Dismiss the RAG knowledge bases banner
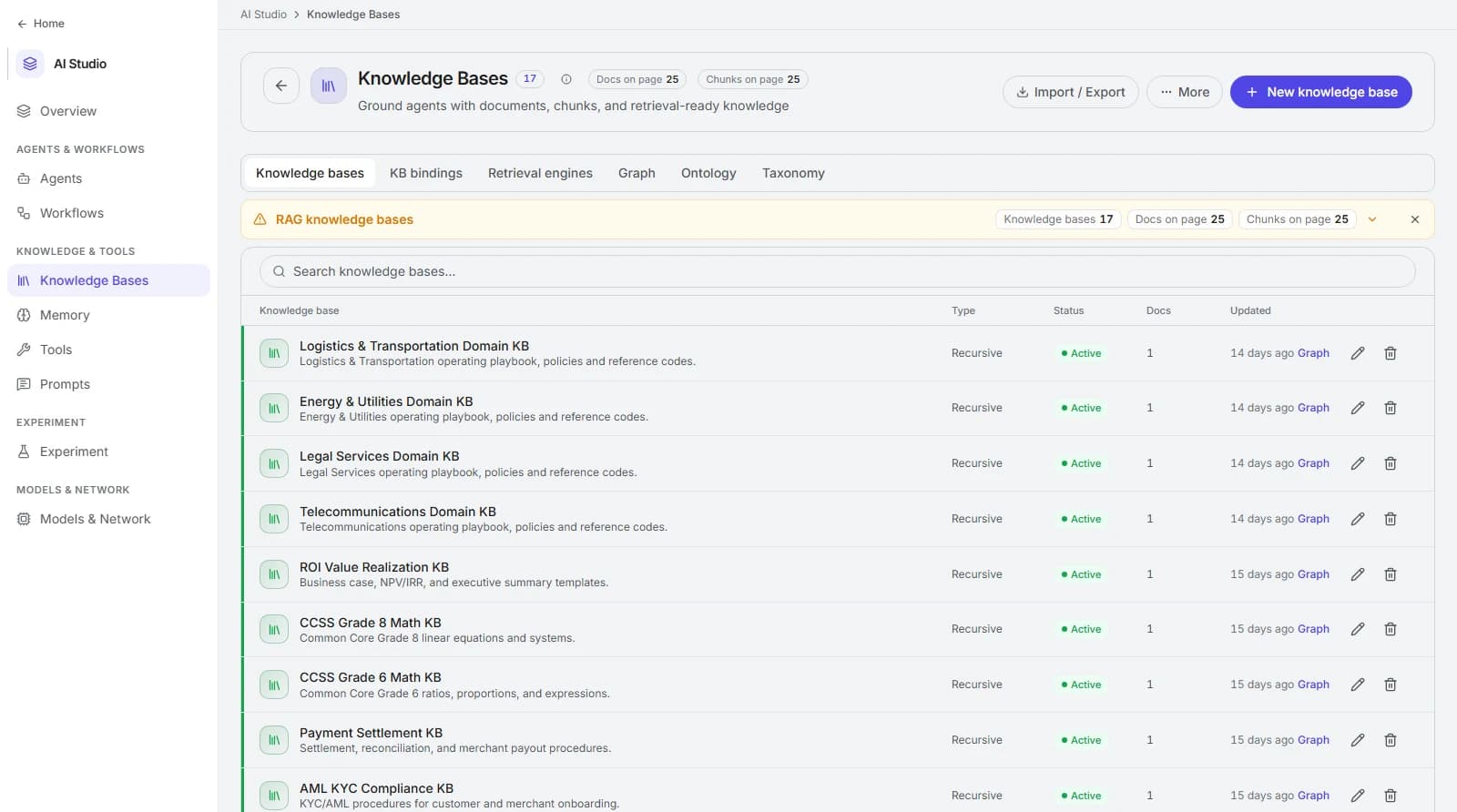 [1415, 219]
